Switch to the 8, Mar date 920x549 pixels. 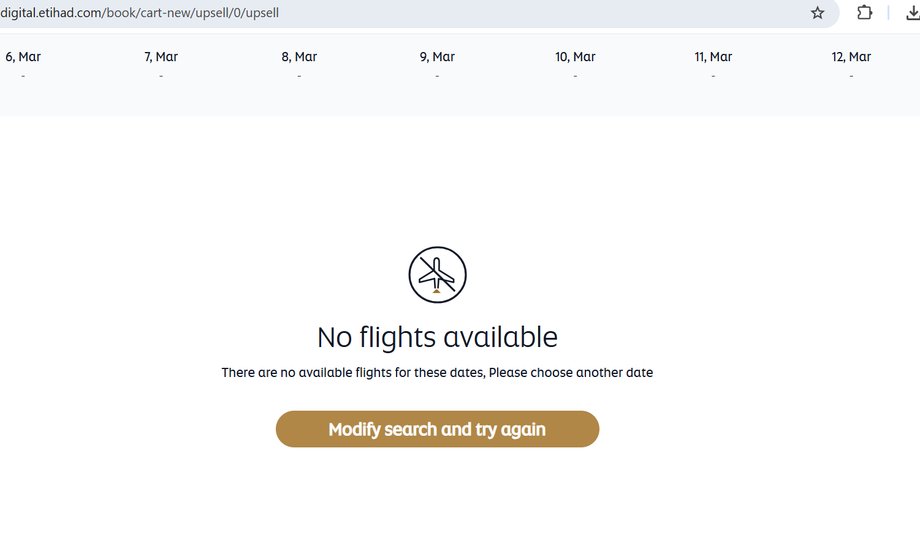(x=299, y=57)
